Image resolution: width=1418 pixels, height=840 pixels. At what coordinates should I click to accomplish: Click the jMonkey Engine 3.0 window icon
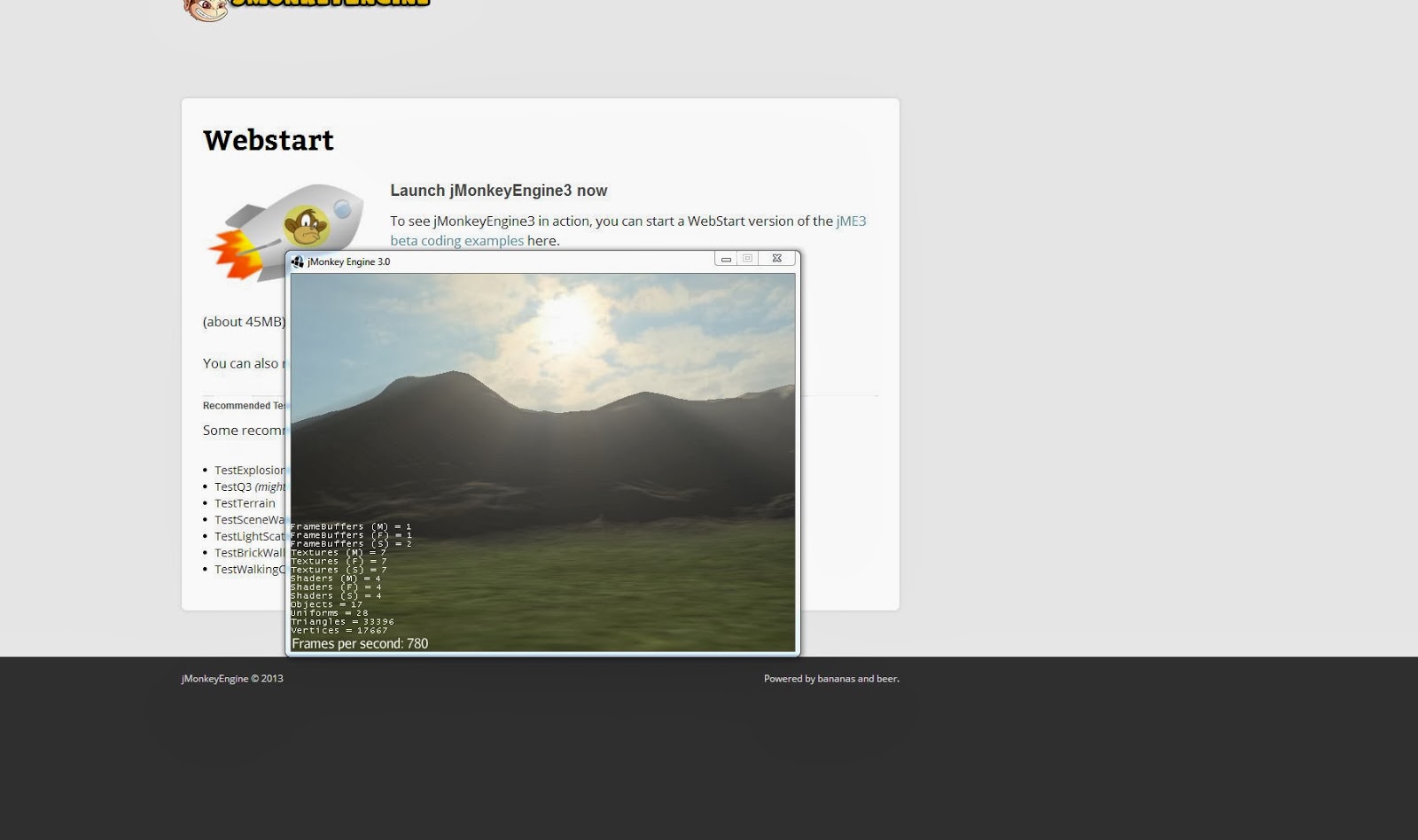[298, 261]
